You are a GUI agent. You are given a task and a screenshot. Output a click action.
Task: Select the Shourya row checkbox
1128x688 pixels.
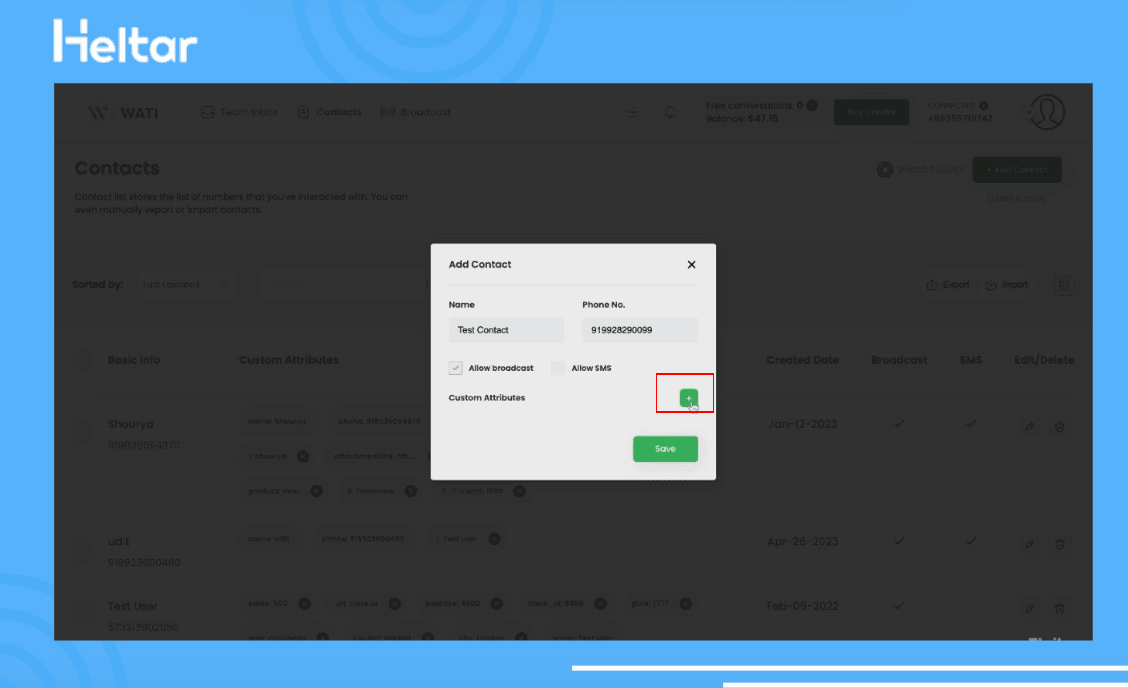point(84,431)
